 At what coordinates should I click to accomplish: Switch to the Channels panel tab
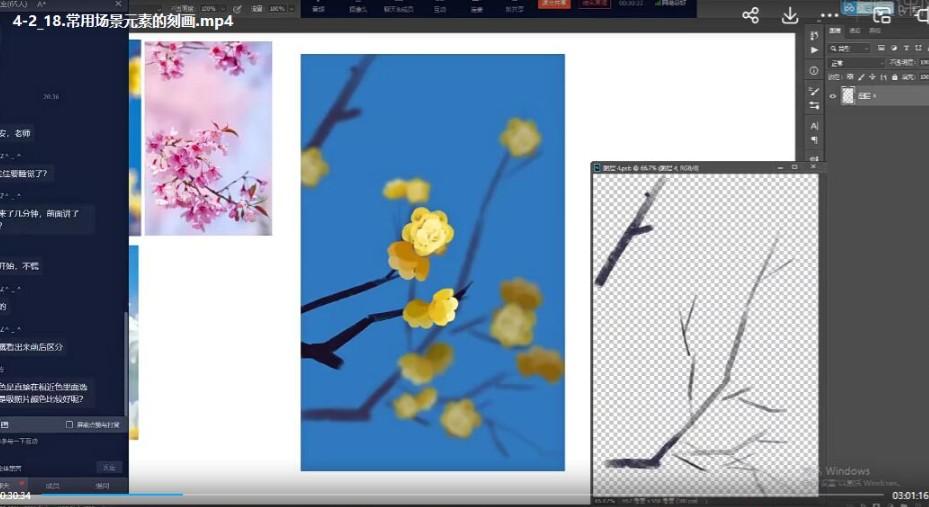click(x=855, y=31)
